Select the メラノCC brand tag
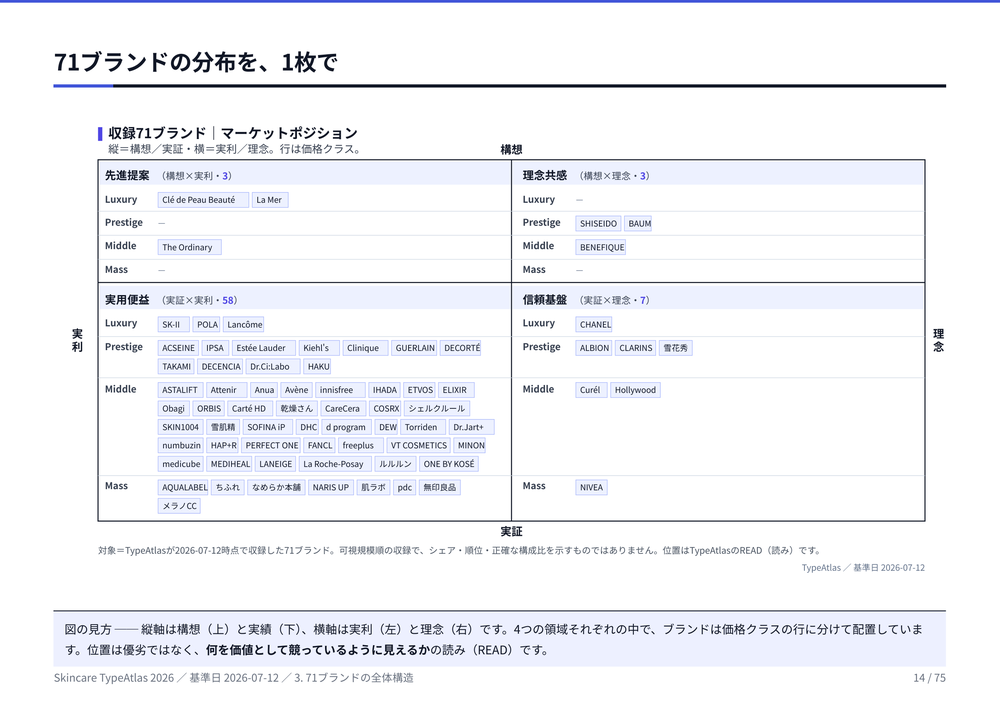This screenshot has width=1000, height=707. coord(179,506)
